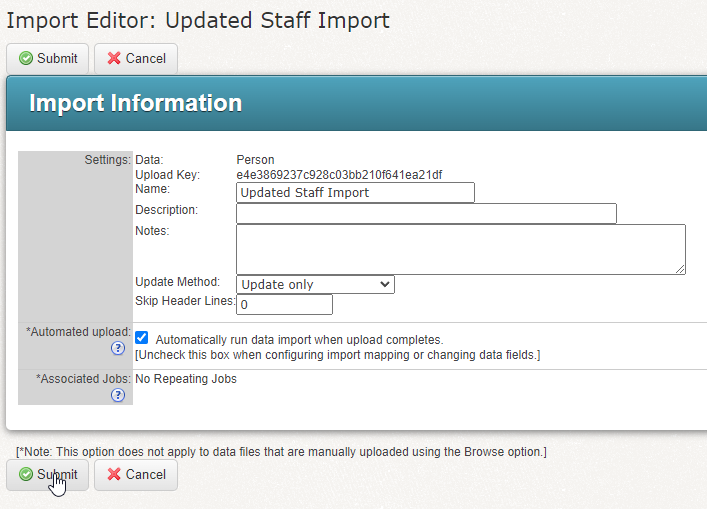
Task: Click red X icon on the Cancel button below the note
Action: pyautogui.click(x=114, y=475)
